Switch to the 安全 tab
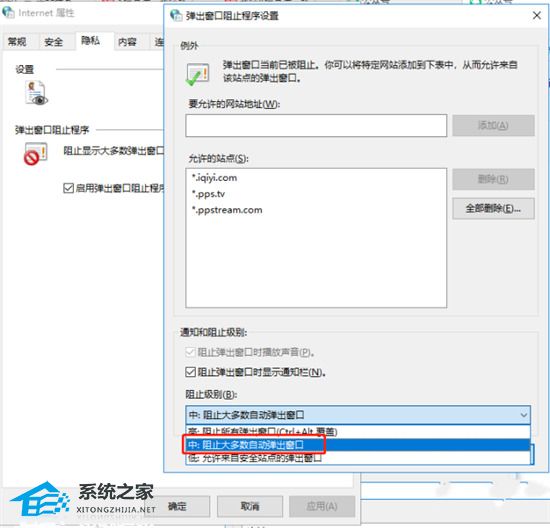This screenshot has width=550, height=528. pyautogui.click(x=54, y=42)
